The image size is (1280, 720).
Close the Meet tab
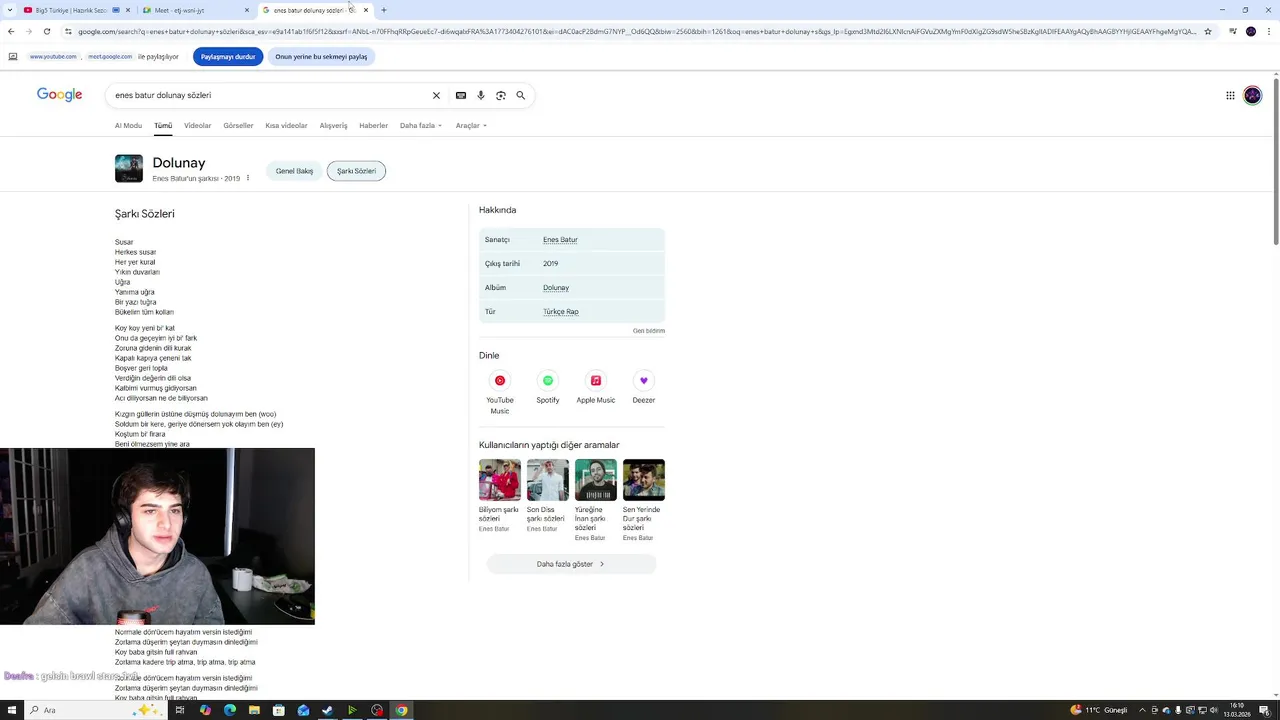[x=247, y=10]
